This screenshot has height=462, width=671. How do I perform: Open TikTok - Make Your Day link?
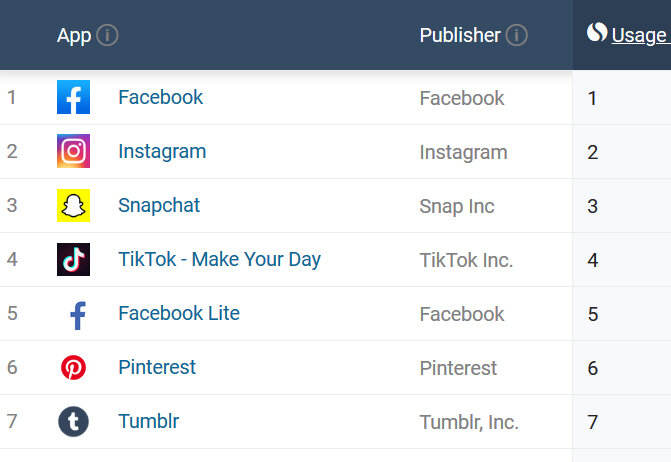tap(220, 259)
